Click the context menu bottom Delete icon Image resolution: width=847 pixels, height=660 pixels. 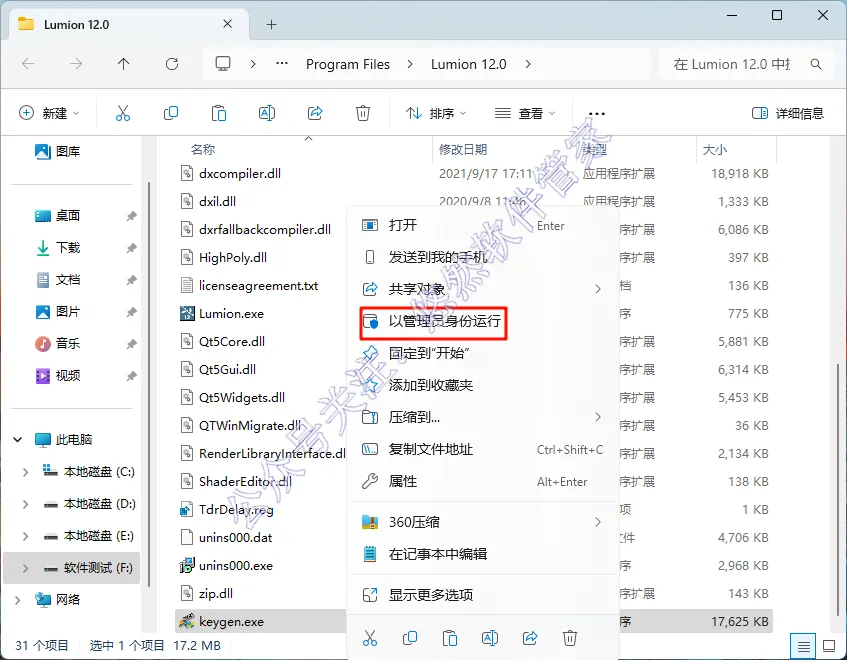coord(570,638)
